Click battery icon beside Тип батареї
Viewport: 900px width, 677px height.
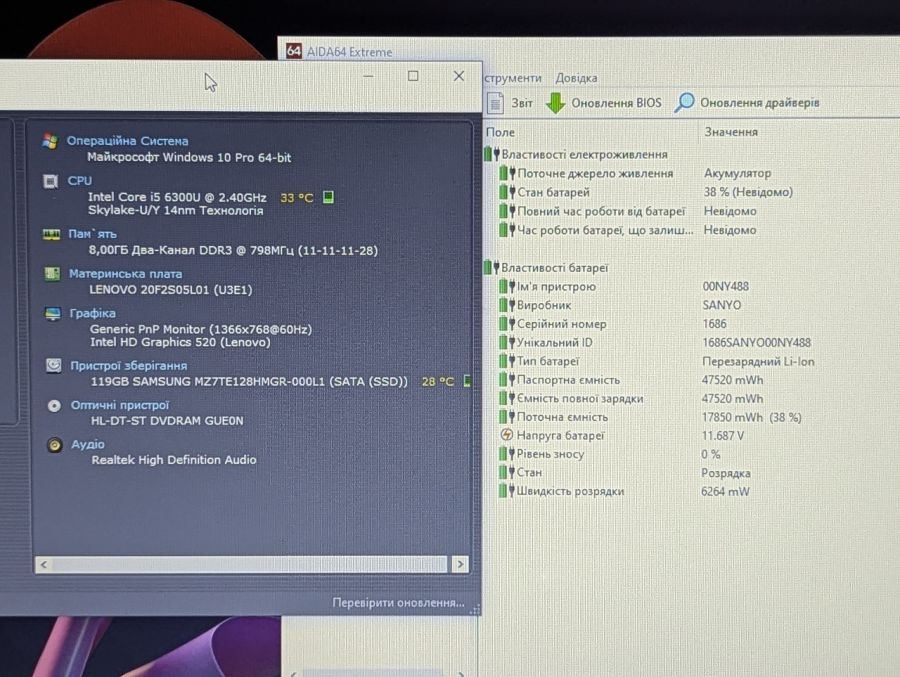(x=506, y=361)
